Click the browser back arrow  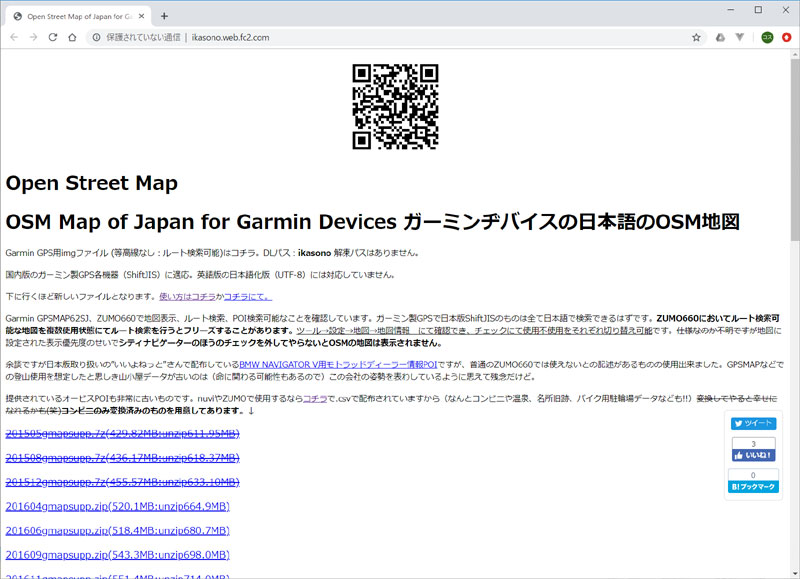pyautogui.click(x=14, y=37)
